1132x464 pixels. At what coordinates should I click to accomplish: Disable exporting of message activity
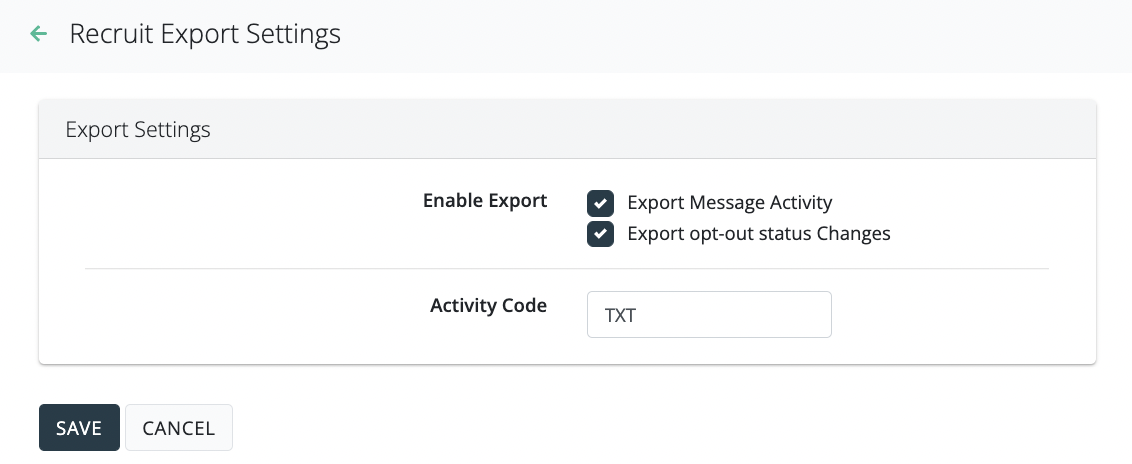[600, 203]
